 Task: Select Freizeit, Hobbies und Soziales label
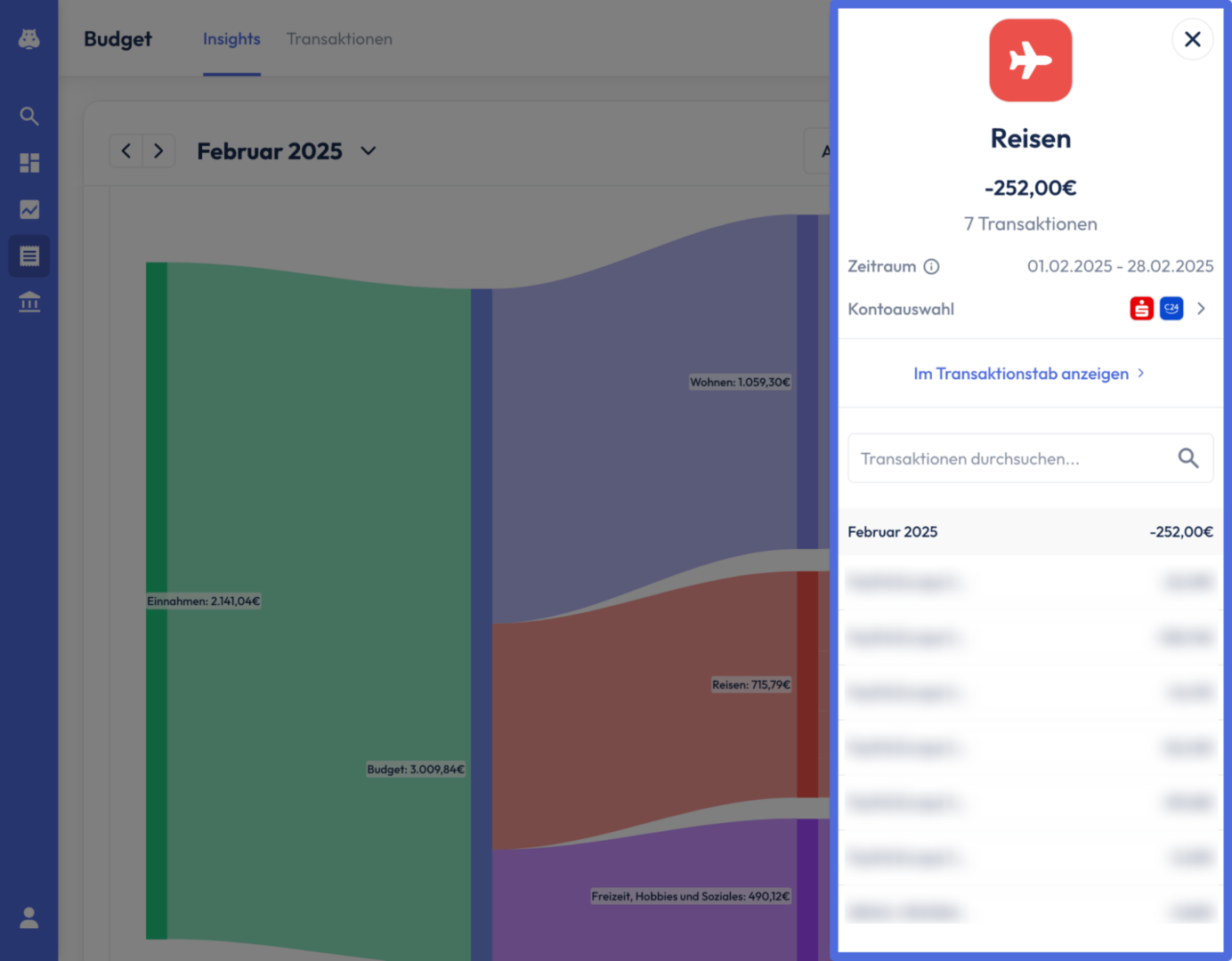click(x=691, y=896)
